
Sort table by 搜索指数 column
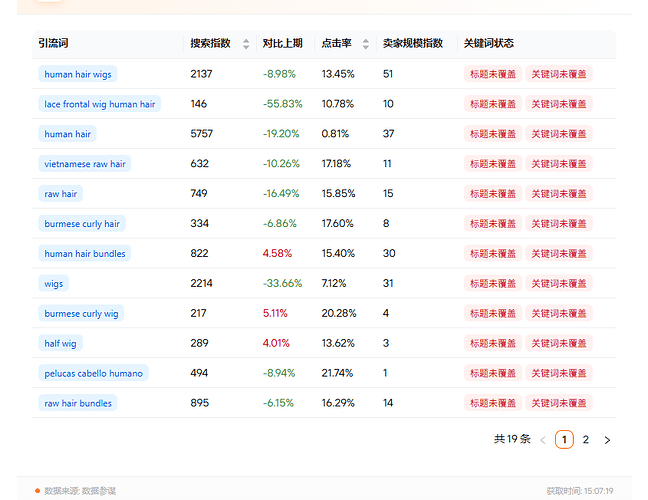point(246,44)
